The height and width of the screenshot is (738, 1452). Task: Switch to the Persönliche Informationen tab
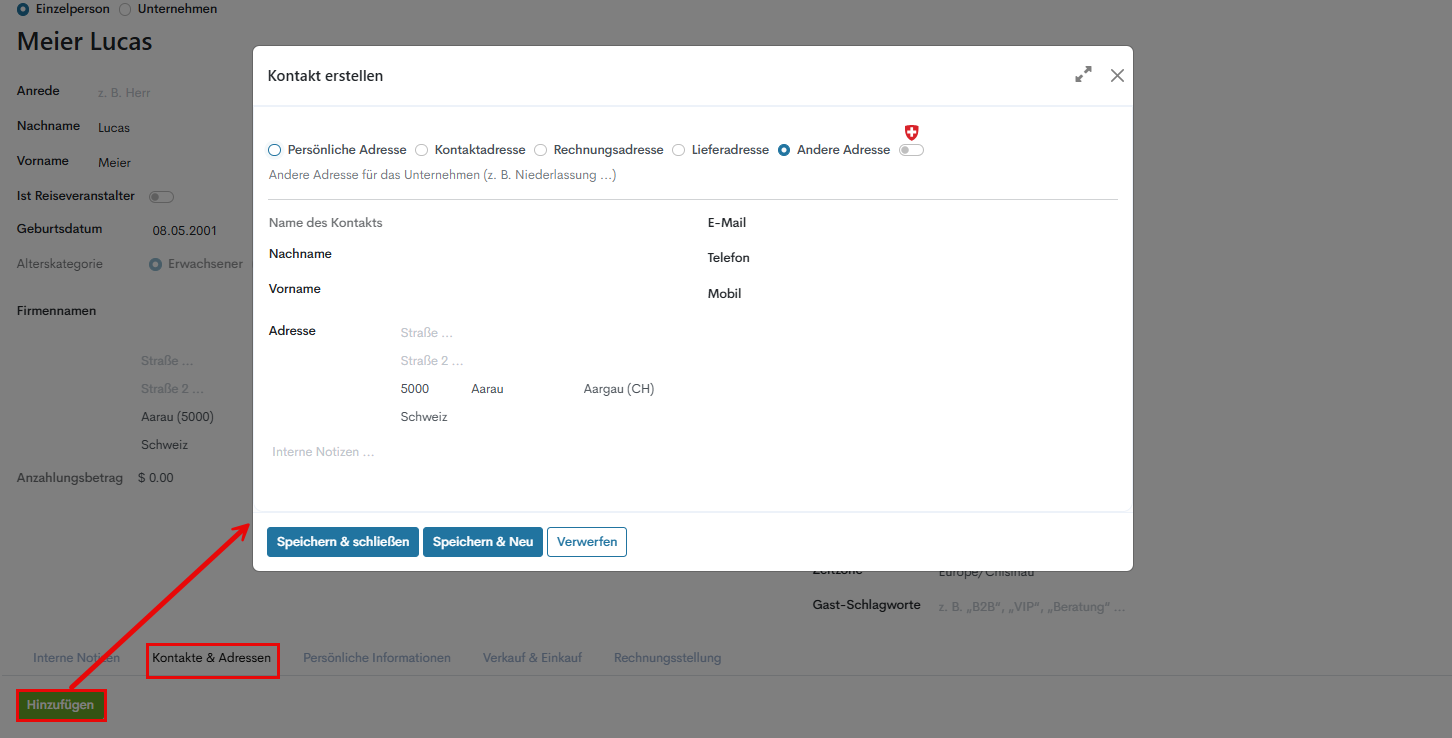377,658
